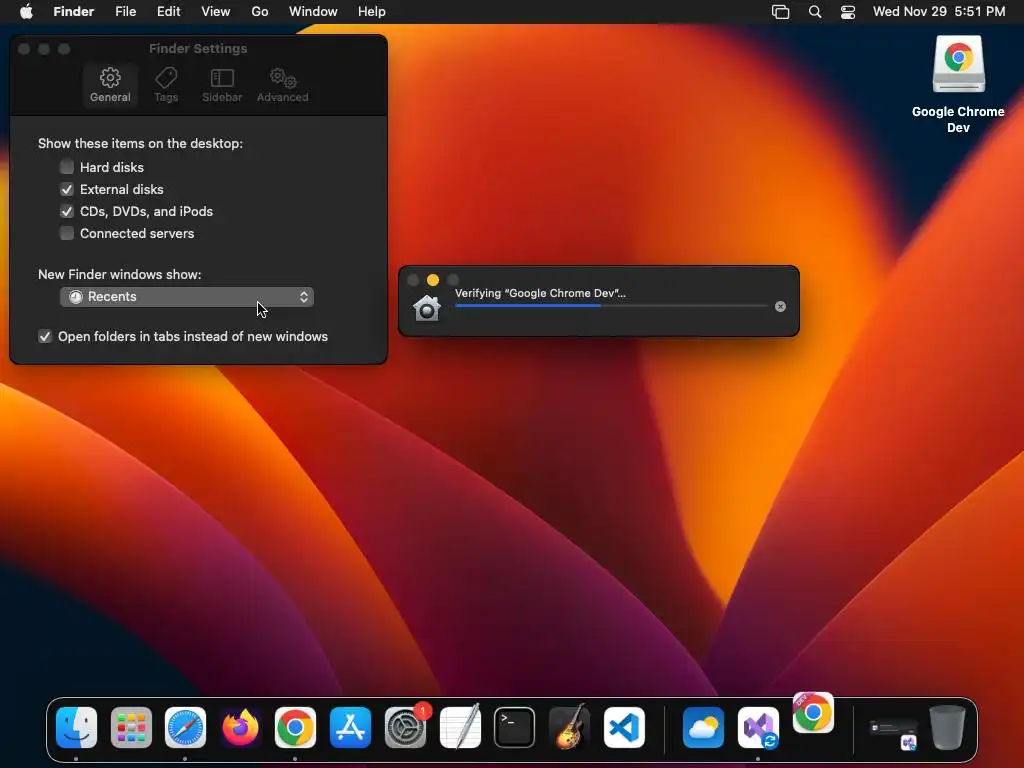Switch to Tags tab in Finder Settings

166,85
